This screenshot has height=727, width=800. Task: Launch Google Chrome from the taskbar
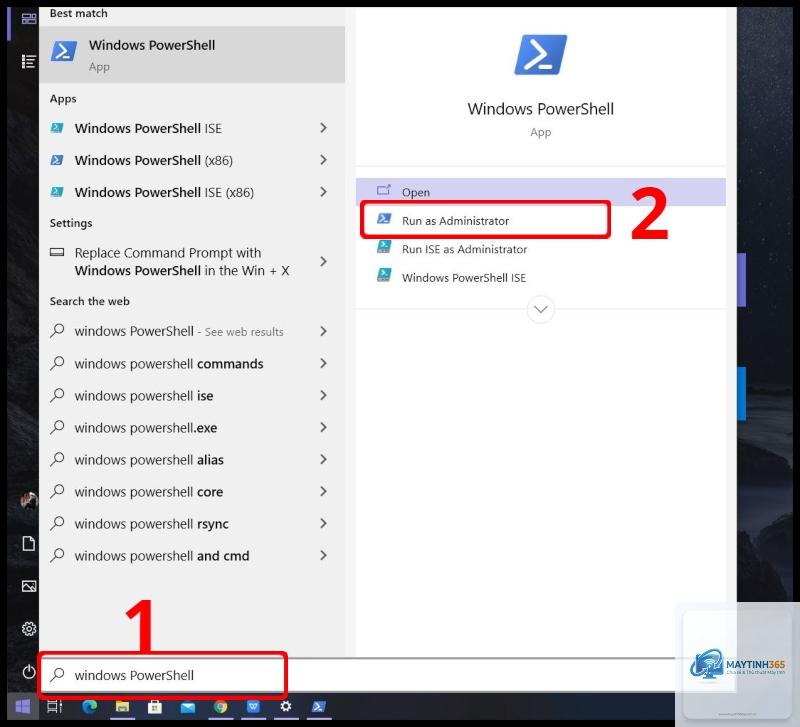click(220, 707)
